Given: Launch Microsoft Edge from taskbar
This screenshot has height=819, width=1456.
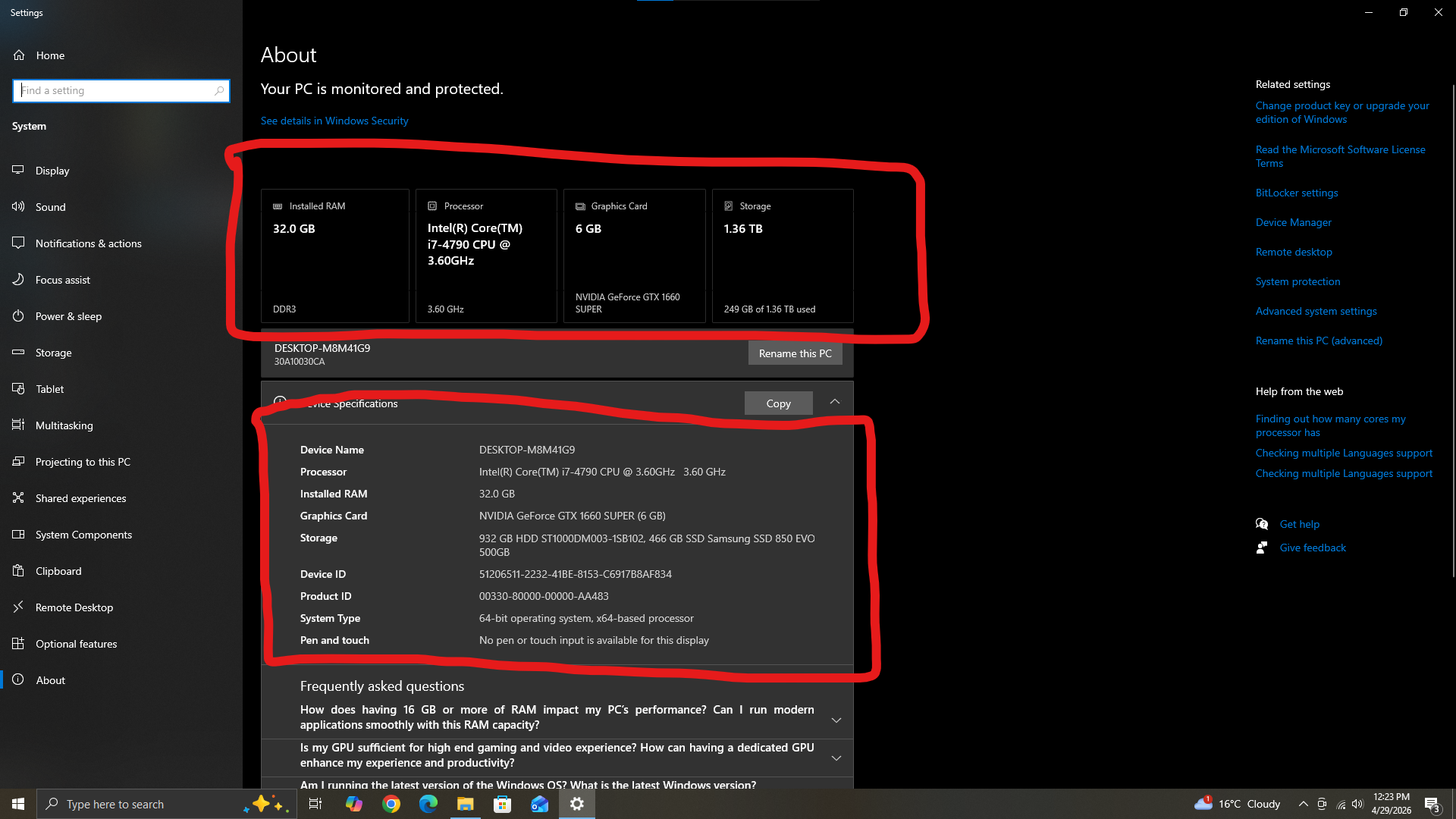Looking at the screenshot, I should [x=428, y=804].
